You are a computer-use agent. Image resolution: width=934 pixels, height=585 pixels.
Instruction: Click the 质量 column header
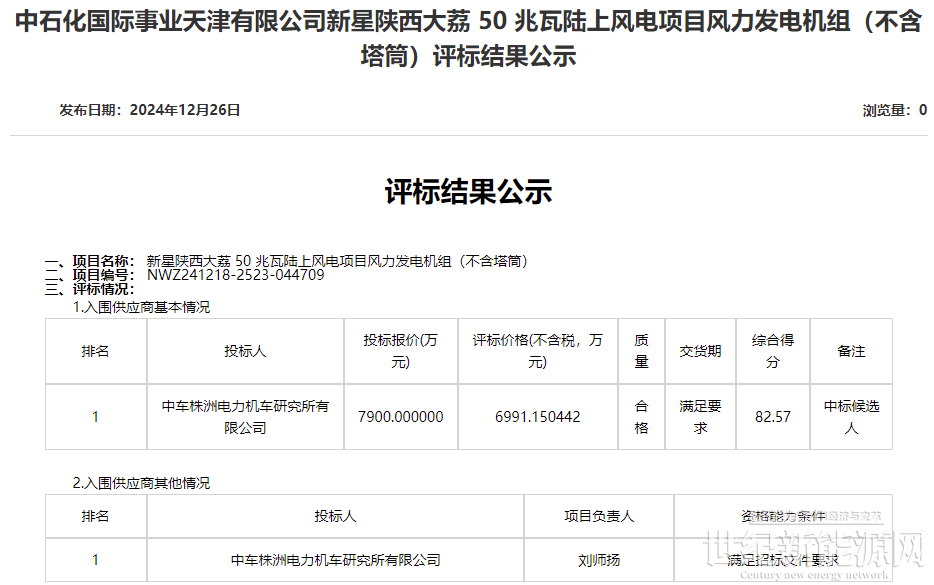pyautogui.click(x=642, y=351)
